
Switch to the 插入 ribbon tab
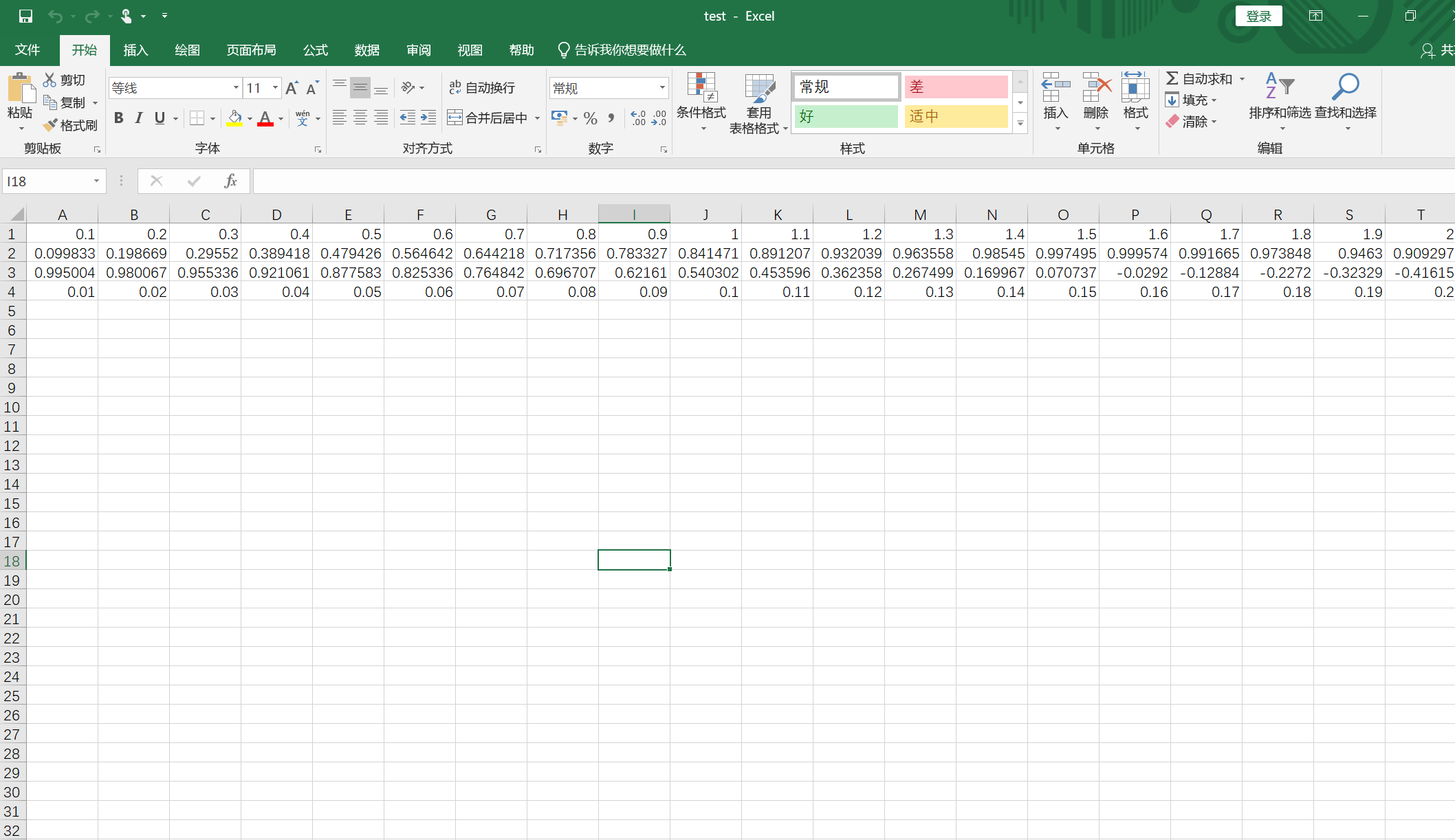135,50
